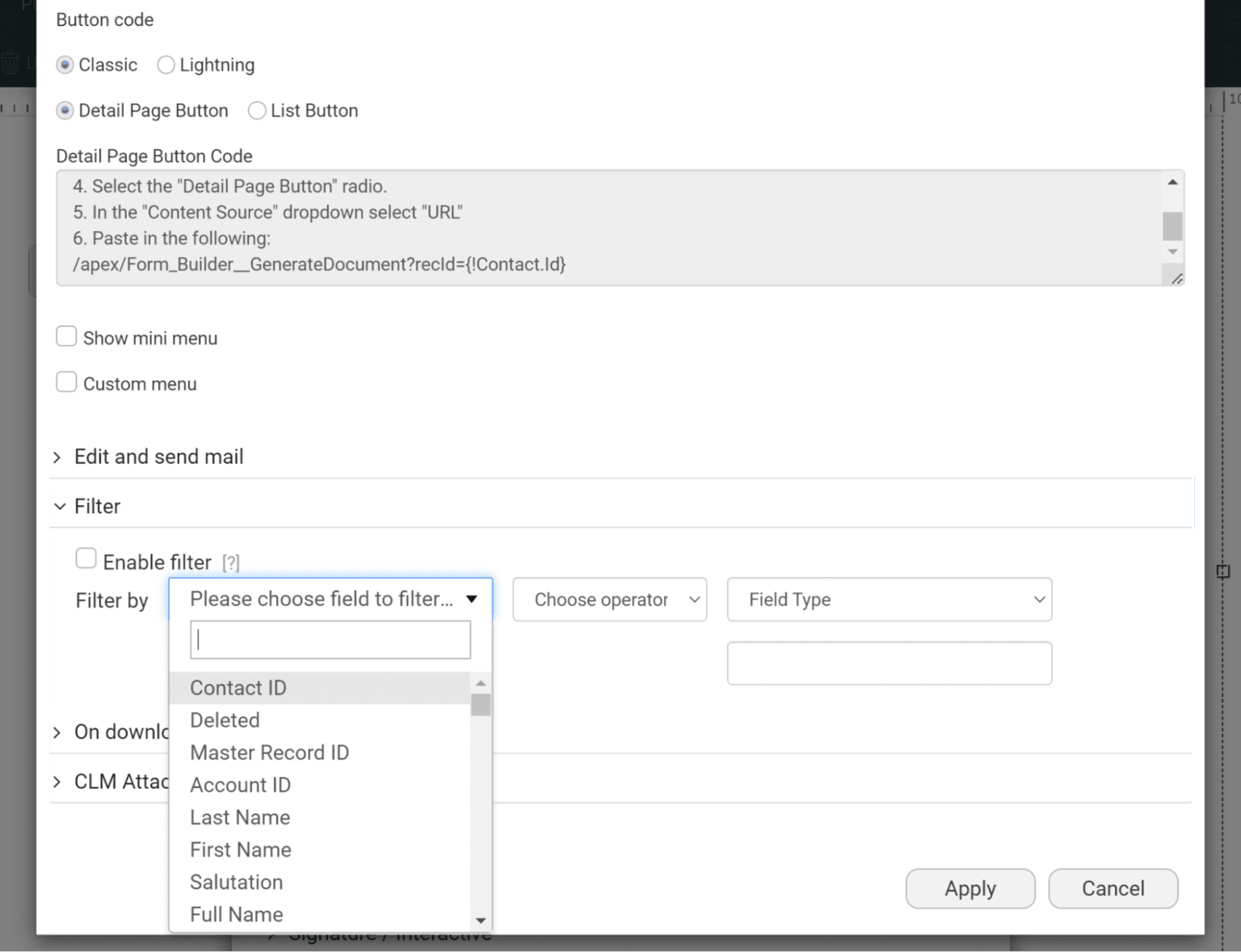1241x952 pixels.
Task: Click code box scroll up arrow
Action: coord(1172,183)
